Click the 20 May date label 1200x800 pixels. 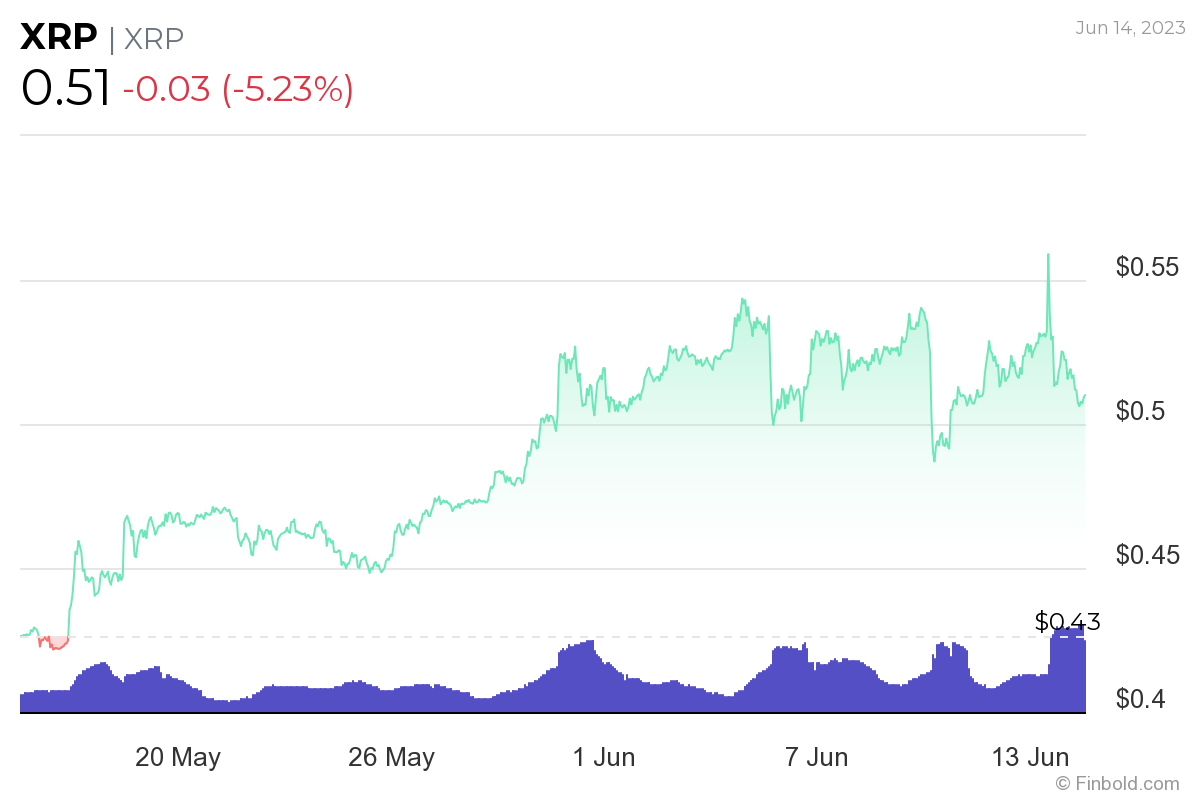(178, 757)
